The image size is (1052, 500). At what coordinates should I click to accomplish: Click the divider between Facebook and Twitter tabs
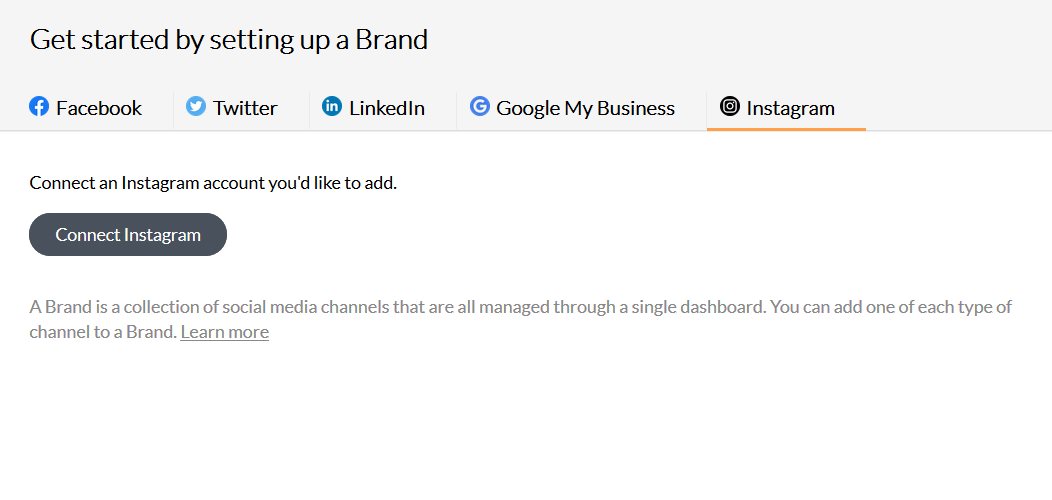click(x=173, y=110)
